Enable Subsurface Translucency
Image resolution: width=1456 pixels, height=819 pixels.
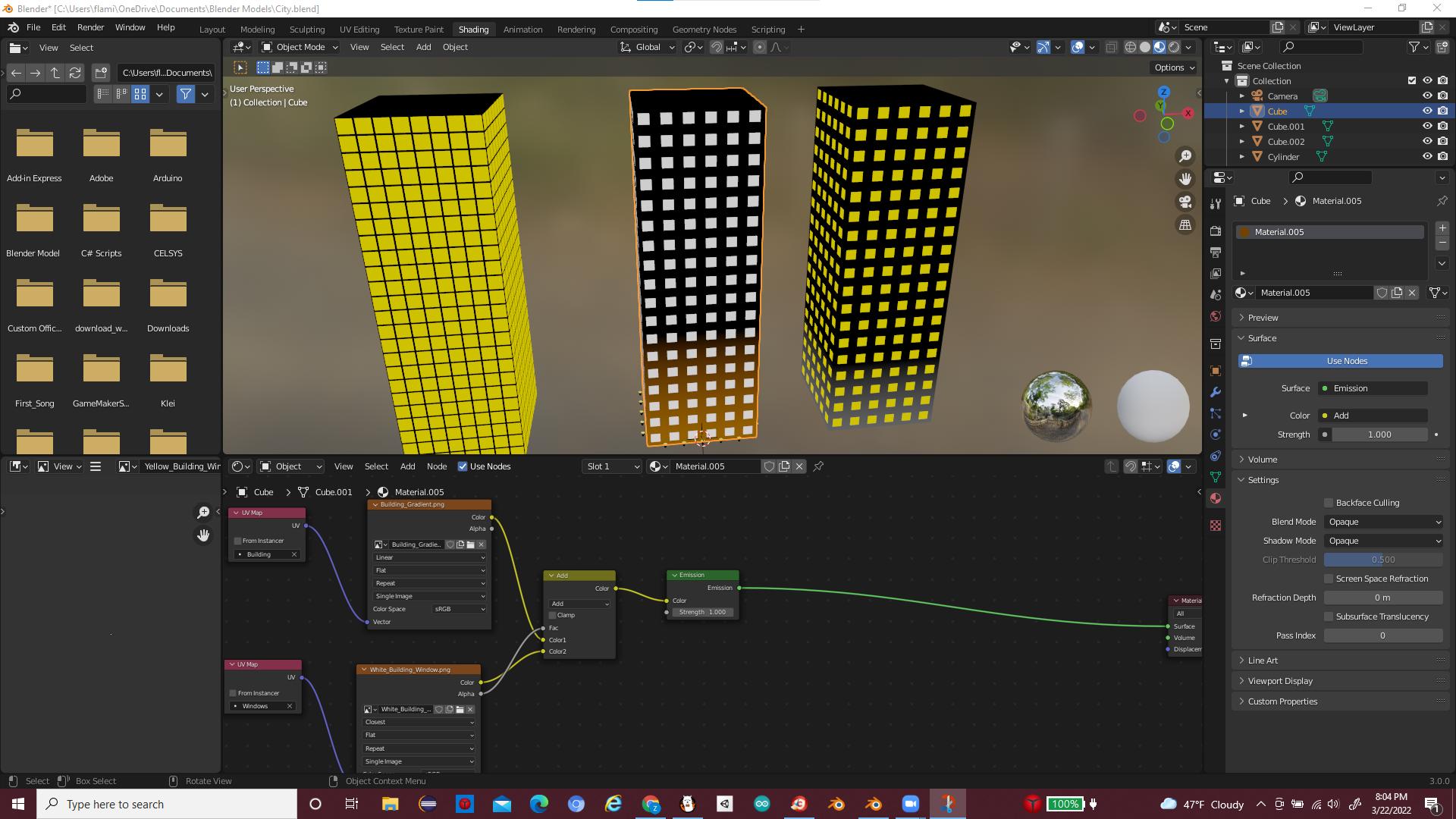tap(1329, 617)
